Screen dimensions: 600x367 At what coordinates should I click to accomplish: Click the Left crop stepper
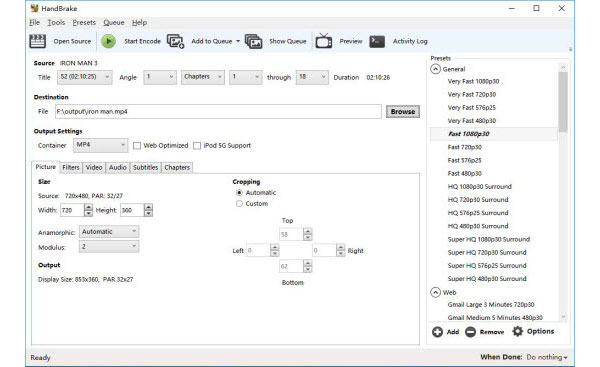coord(275,250)
